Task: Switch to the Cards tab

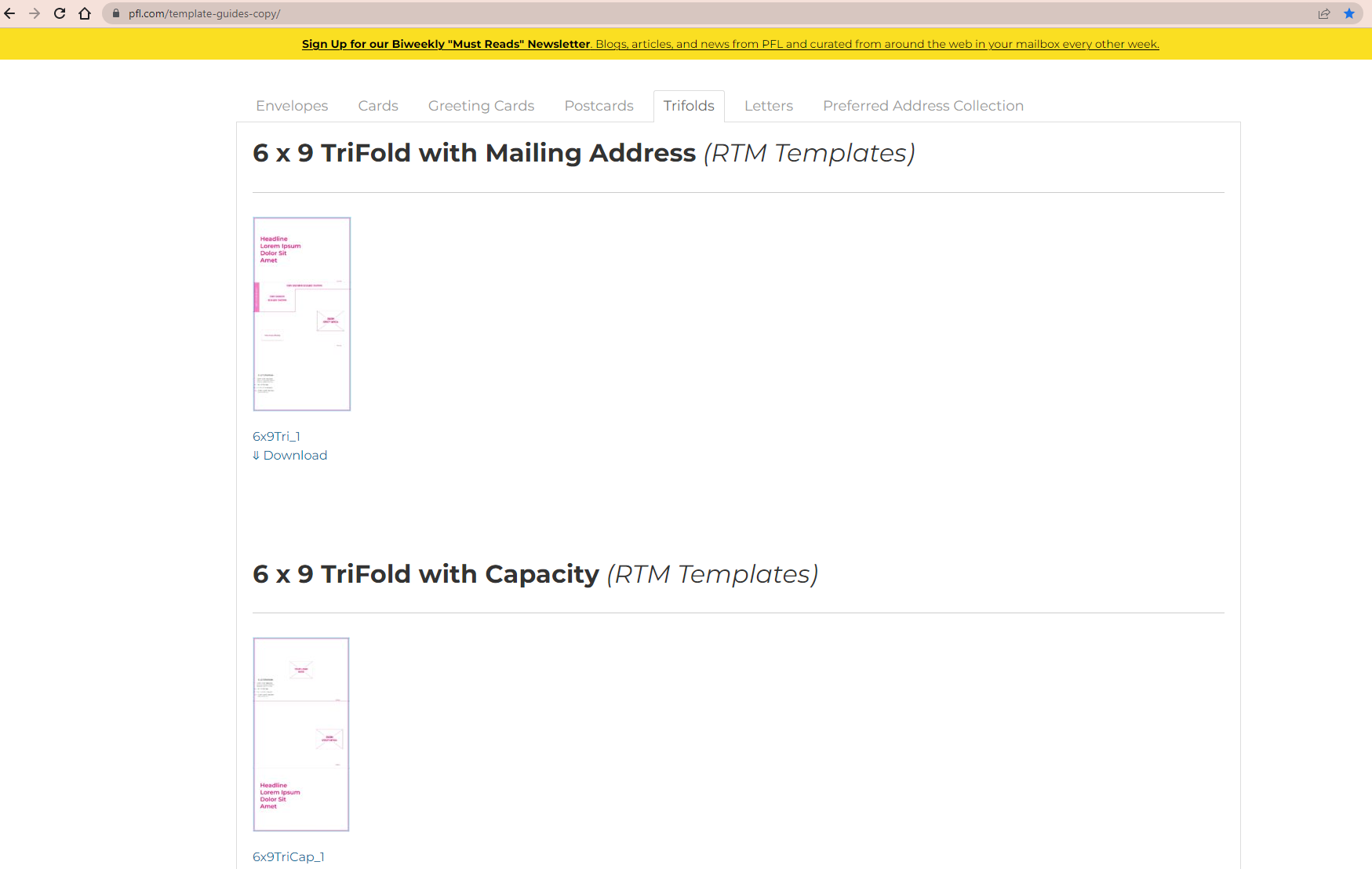Action: tap(378, 105)
